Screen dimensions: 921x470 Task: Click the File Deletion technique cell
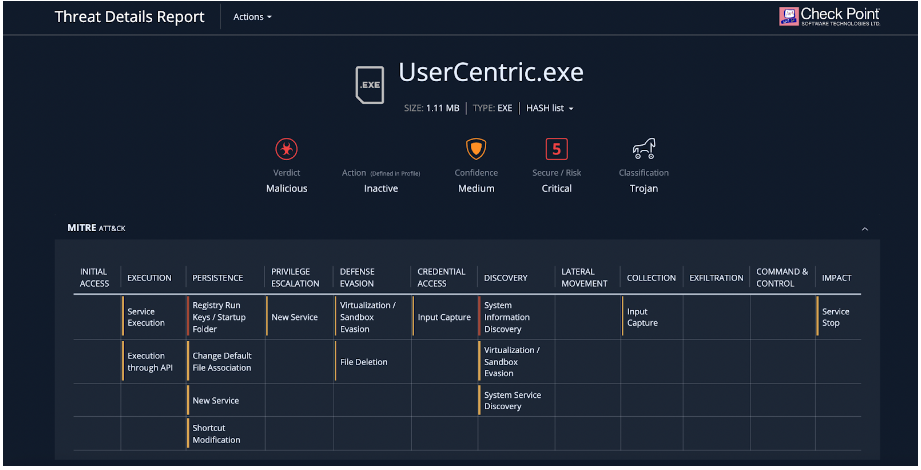(364, 362)
